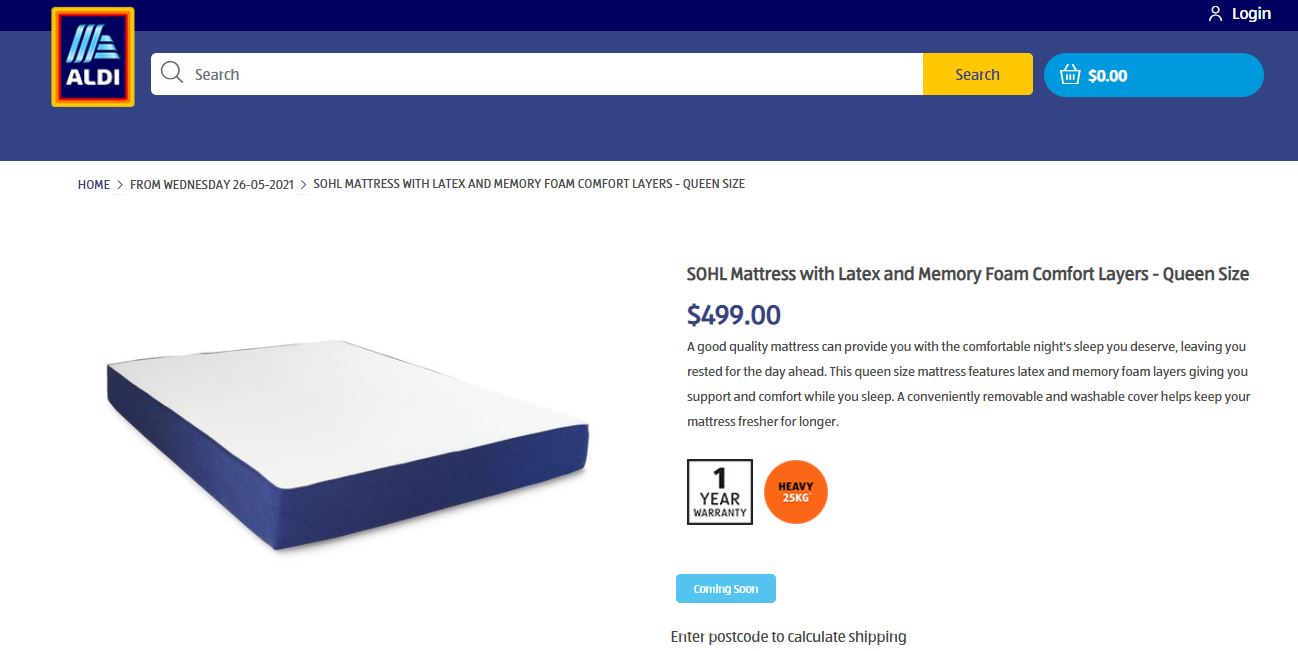Click the breadcrumb separator before product name
Image resolution: width=1298 pixels, height=651 pixels.
[x=303, y=184]
